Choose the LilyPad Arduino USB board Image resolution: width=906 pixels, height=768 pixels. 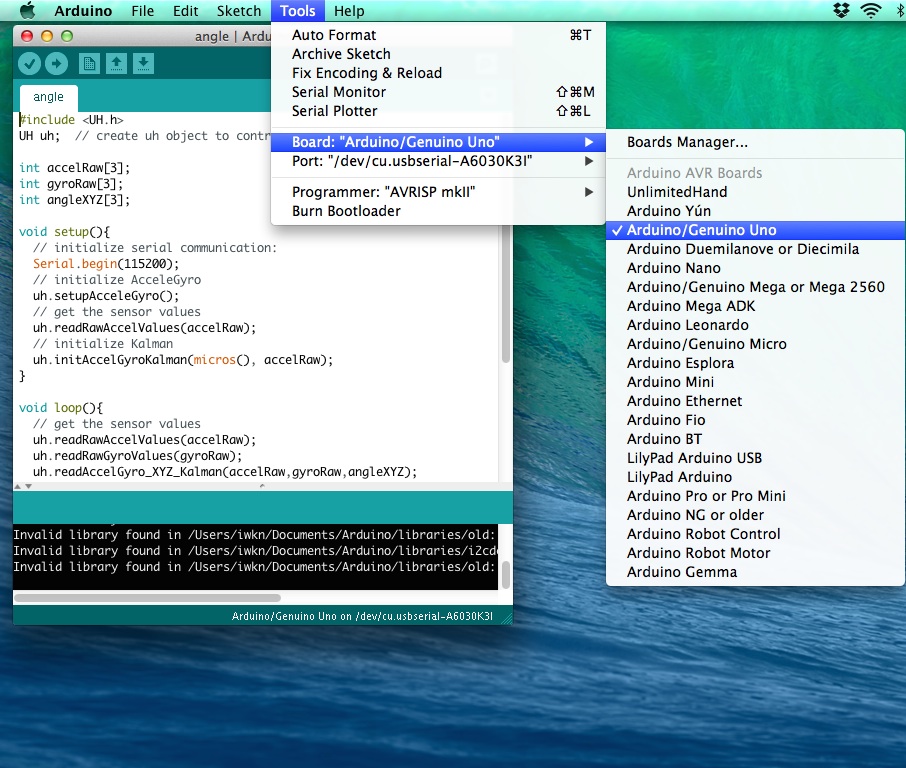(x=755, y=458)
